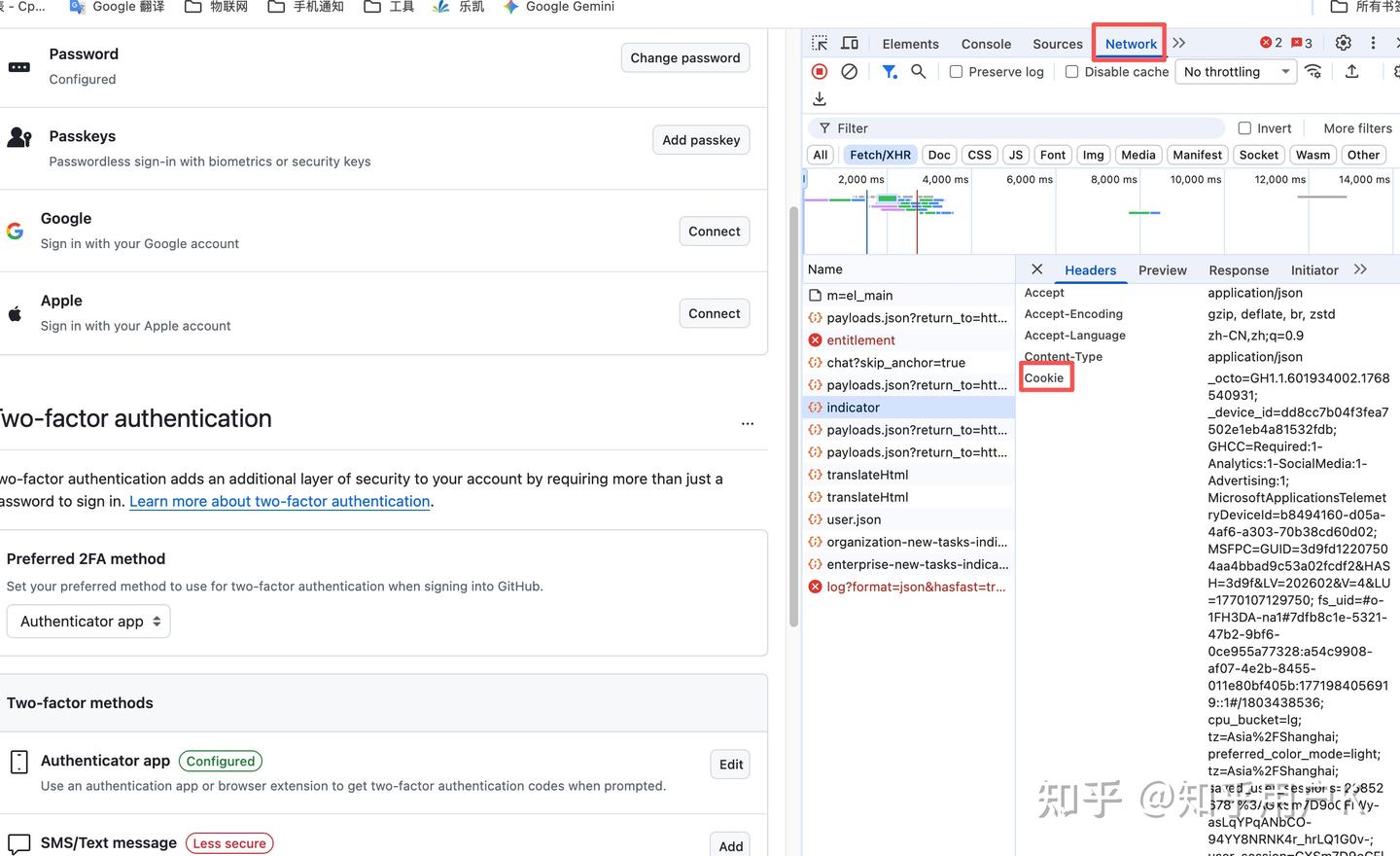Open DevTools settings gear icon

point(1343,43)
